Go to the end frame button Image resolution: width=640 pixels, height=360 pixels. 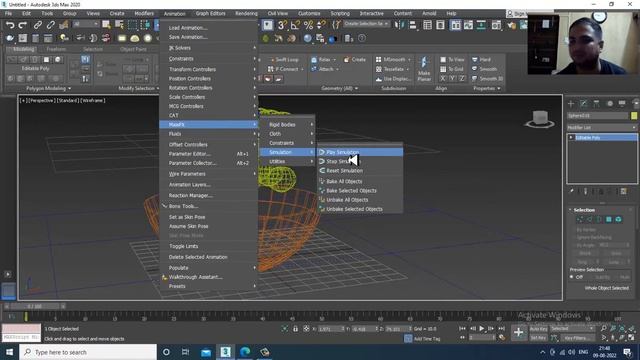(x=501, y=328)
